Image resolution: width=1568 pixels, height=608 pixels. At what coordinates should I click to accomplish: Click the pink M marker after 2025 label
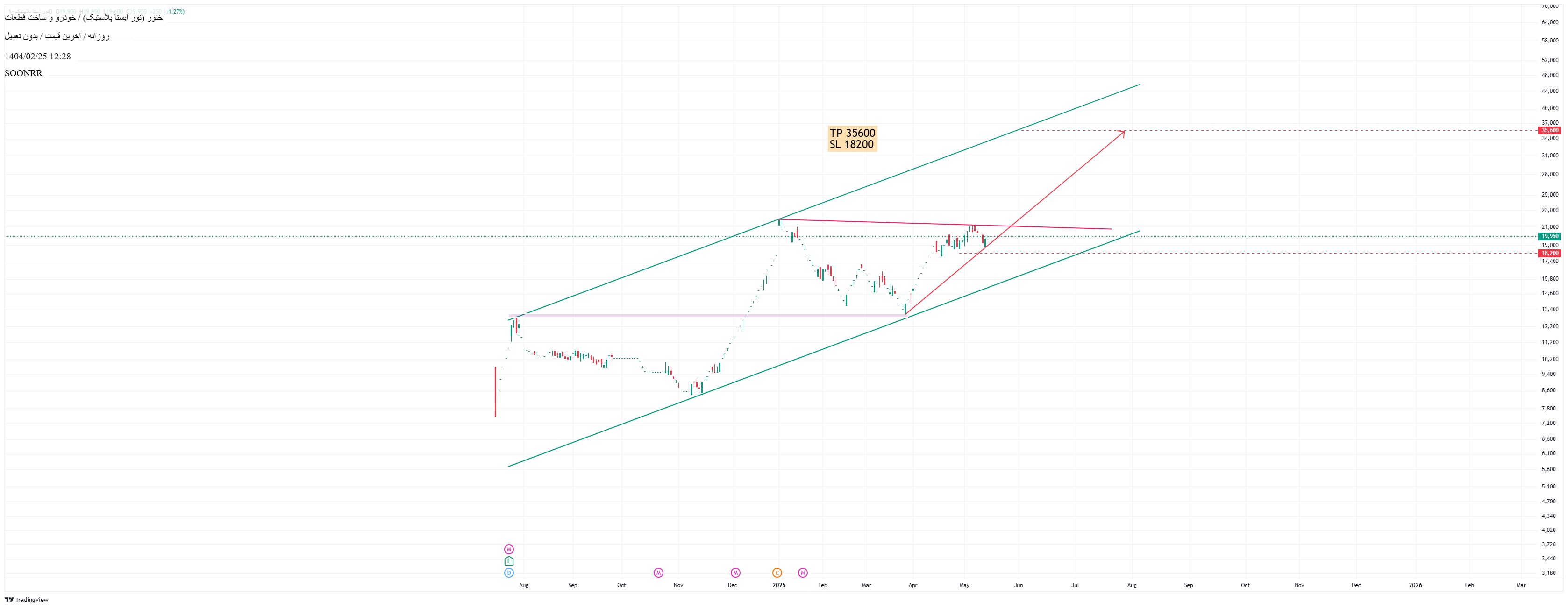coord(803,573)
